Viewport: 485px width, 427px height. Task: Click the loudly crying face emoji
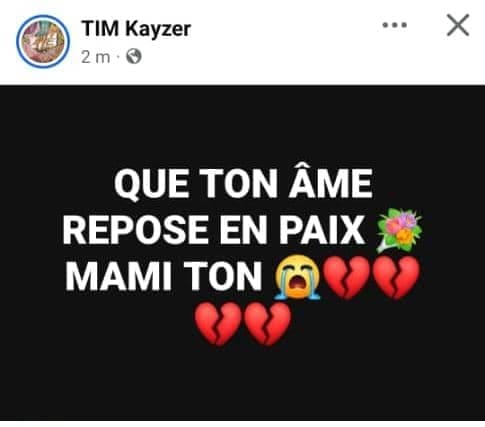(x=297, y=277)
